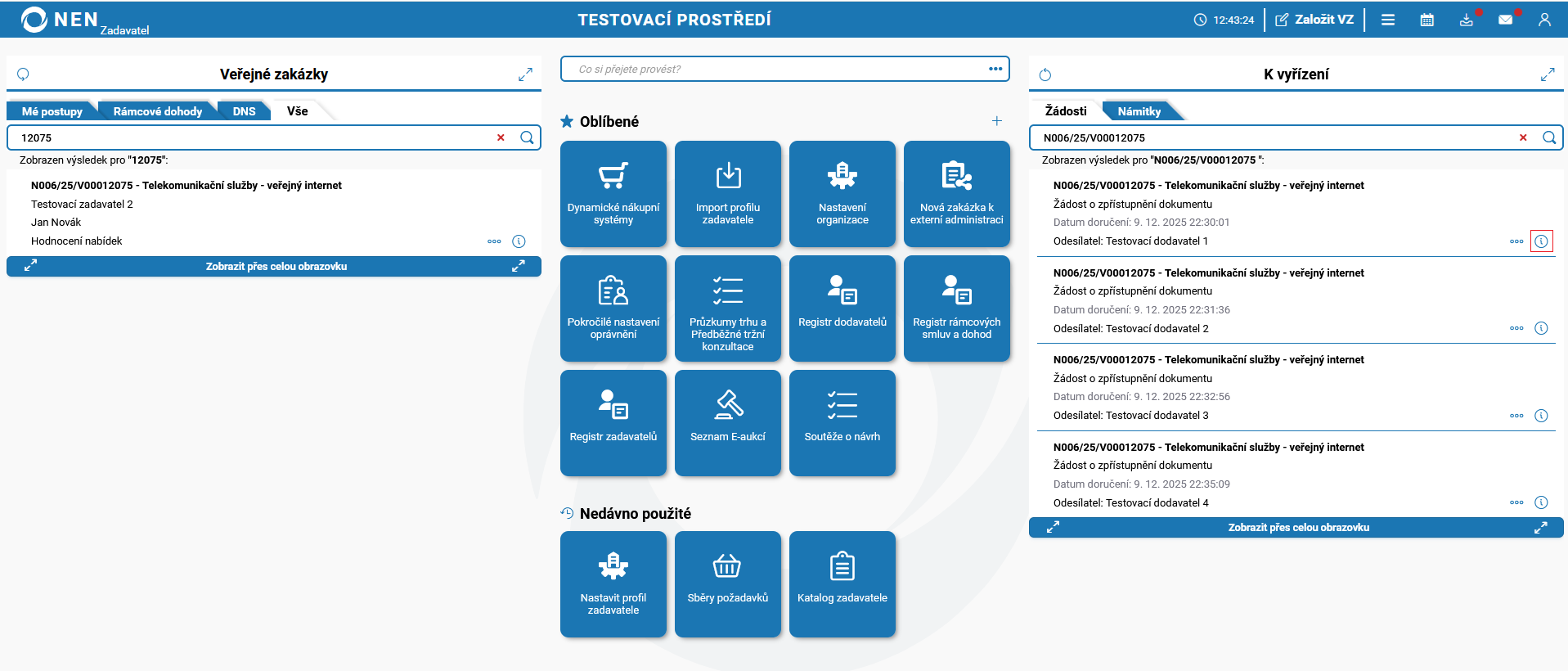This screenshot has height=671, width=1568.
Task: Refresh the Veřejné zakázky panel
Action: click(x=23, y=74)
